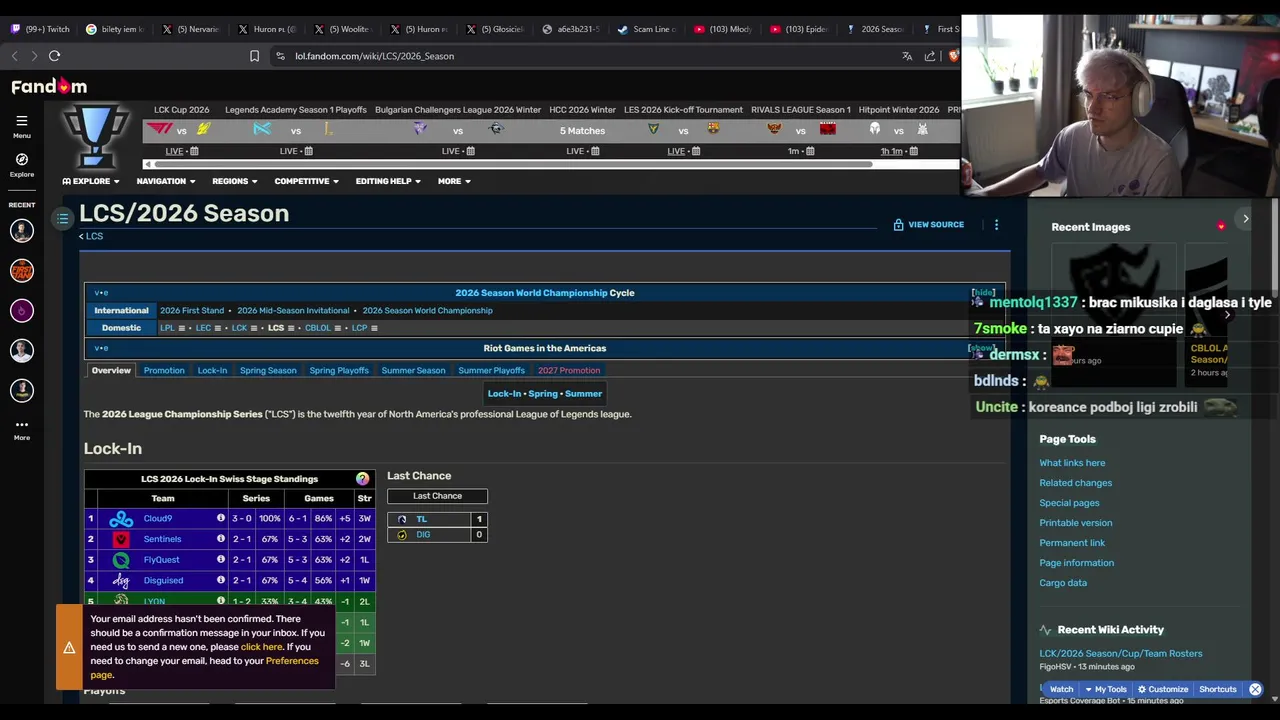
Task: Open the Fandom hamburger Menu icon
Action: [x=21, y=121]
